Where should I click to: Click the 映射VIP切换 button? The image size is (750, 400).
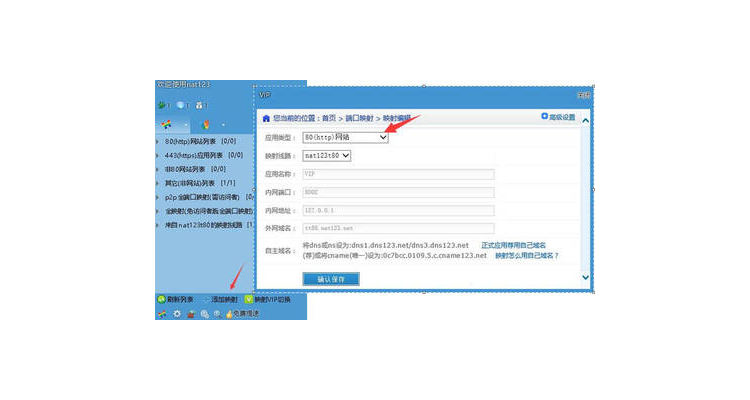267,300
